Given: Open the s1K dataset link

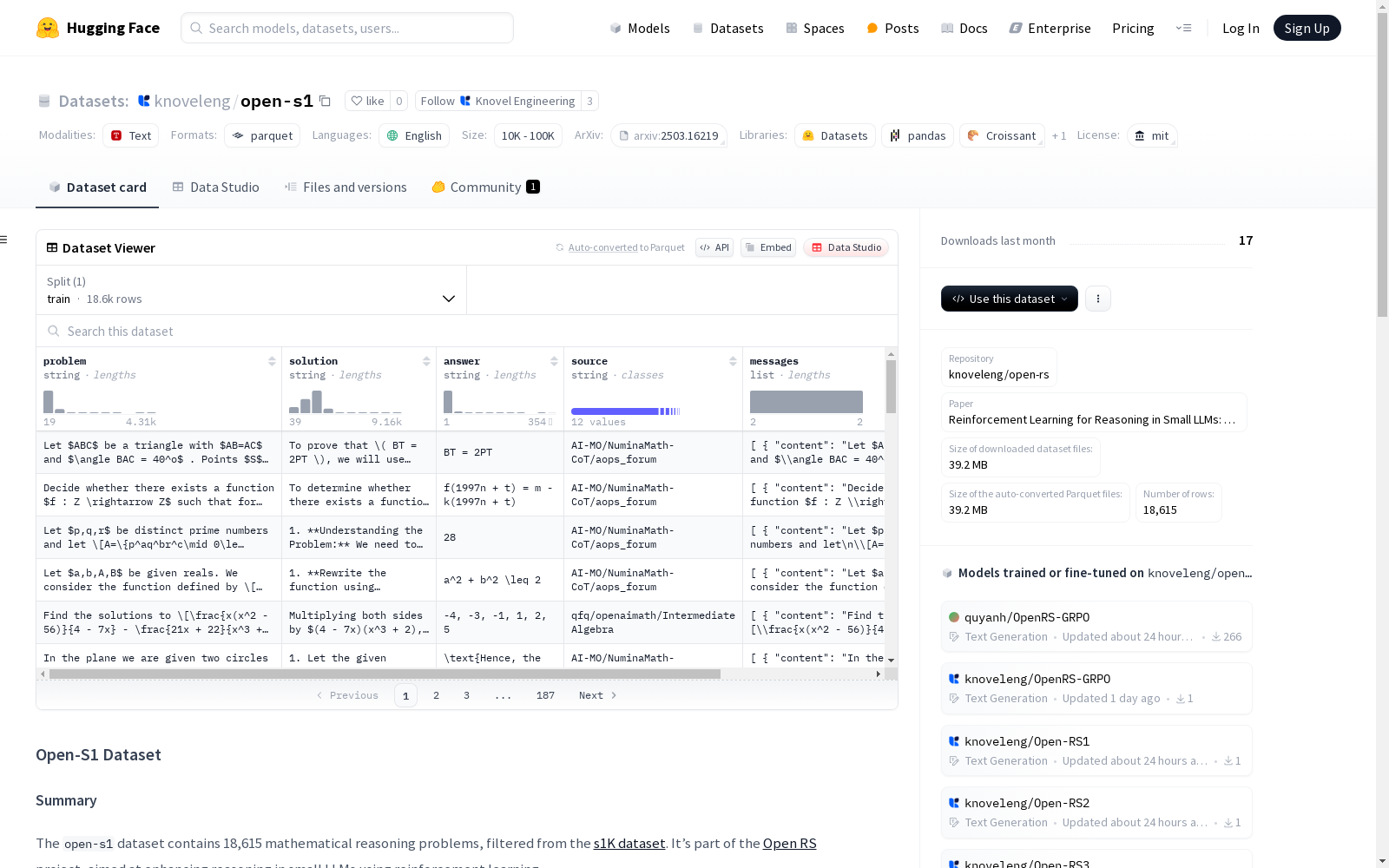Looking at the screenshot, I should coord(629,844).
